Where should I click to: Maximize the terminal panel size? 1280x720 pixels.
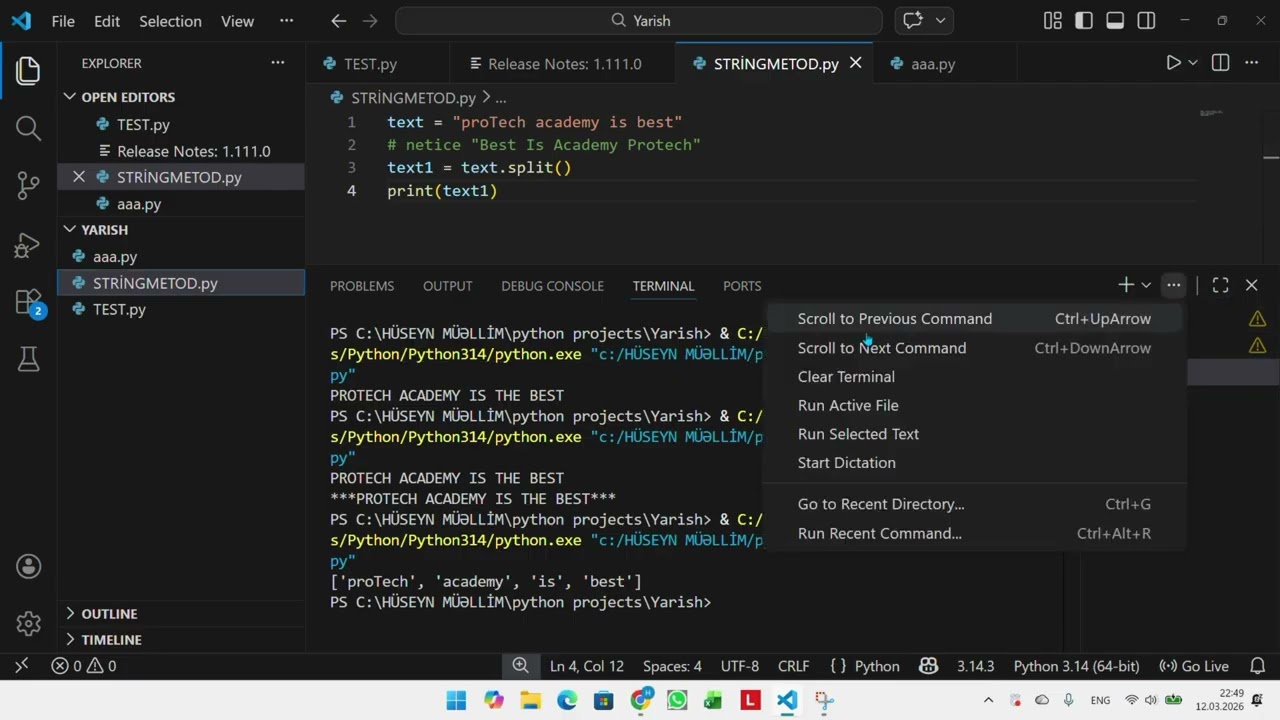pos(1220,285)
